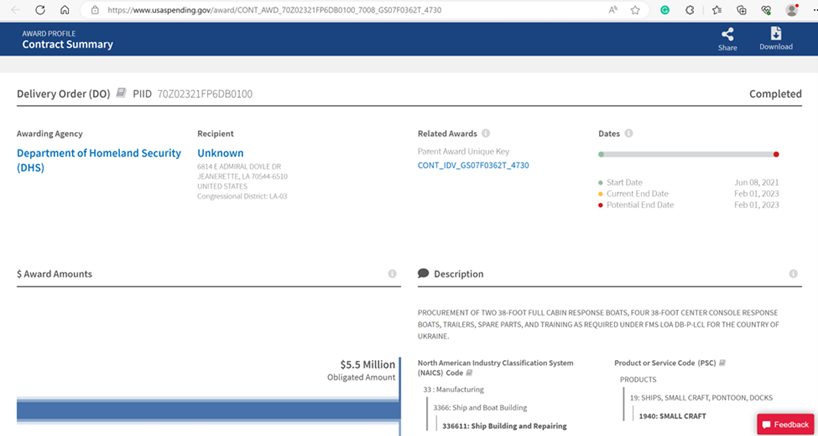Bookmark this page with the star icon
The image size is (818, 436).
click(x=635, y=10)
